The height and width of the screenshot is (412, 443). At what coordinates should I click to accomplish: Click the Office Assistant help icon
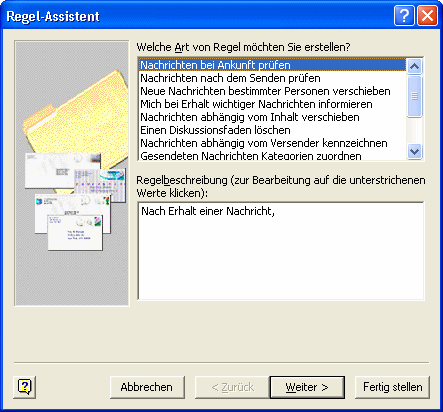[x=25, y=387]
